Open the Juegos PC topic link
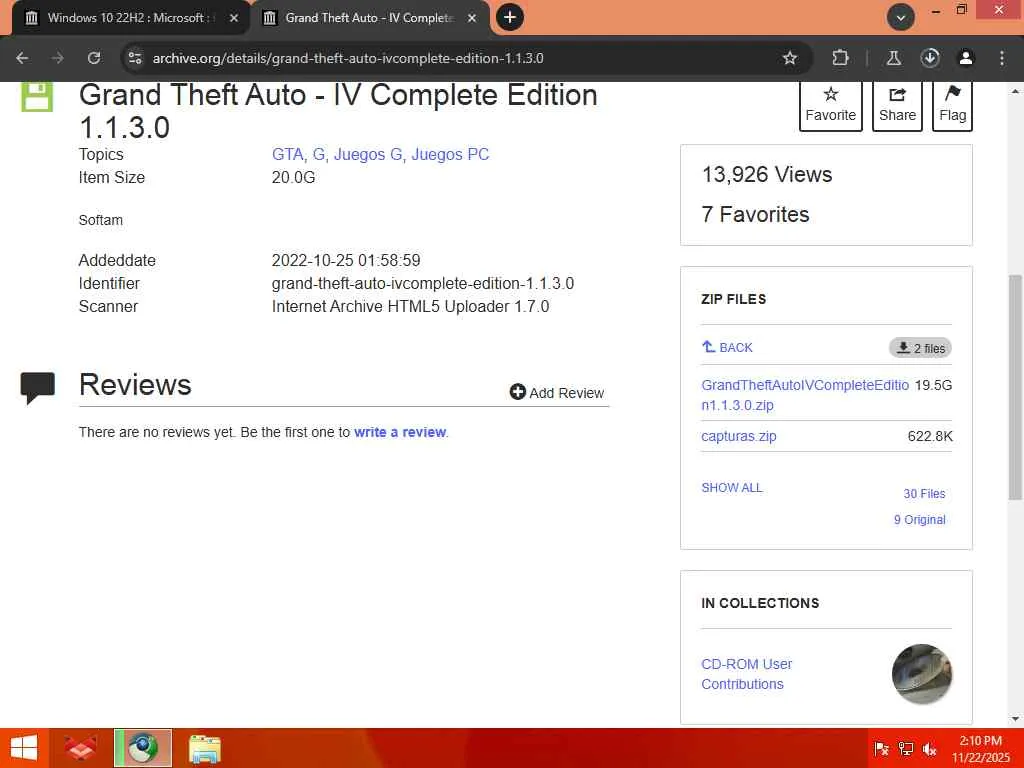Viewport: 1024px width, 768px height. click(450, 155)
